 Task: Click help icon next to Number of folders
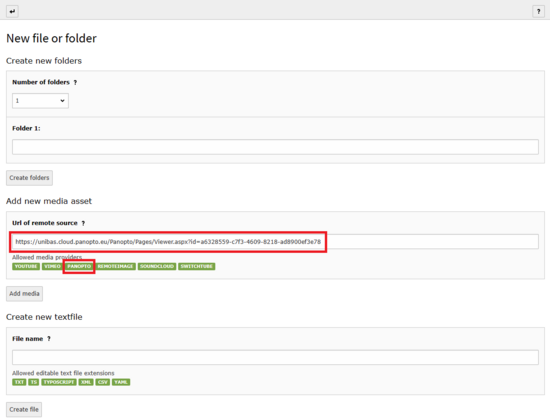pos(75,82)
